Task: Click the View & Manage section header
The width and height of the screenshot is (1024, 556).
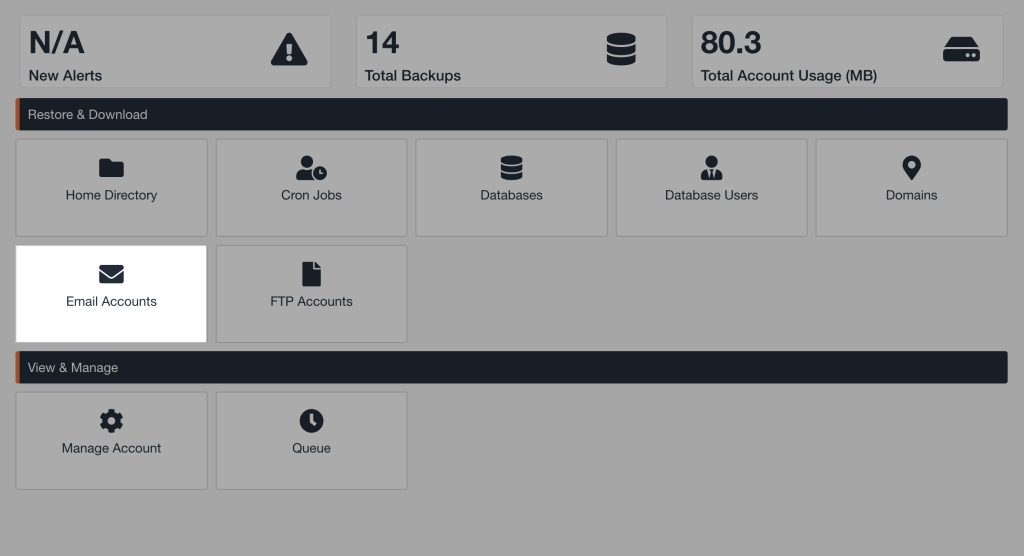Action: [x=73, y=368]
